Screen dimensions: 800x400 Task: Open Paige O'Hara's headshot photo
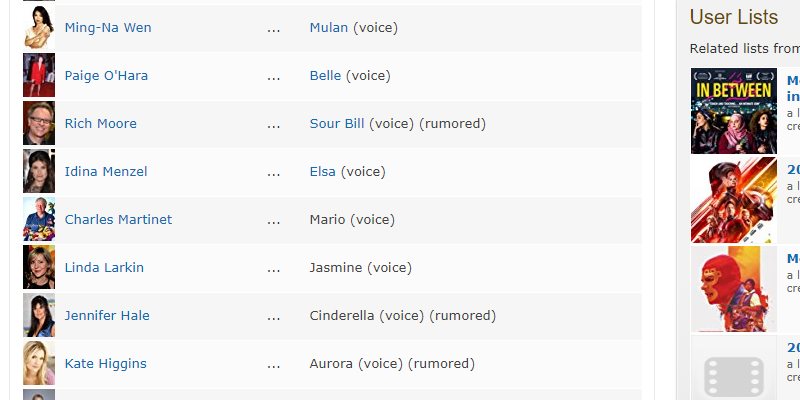pyautogui.click(x=39, y=75)
